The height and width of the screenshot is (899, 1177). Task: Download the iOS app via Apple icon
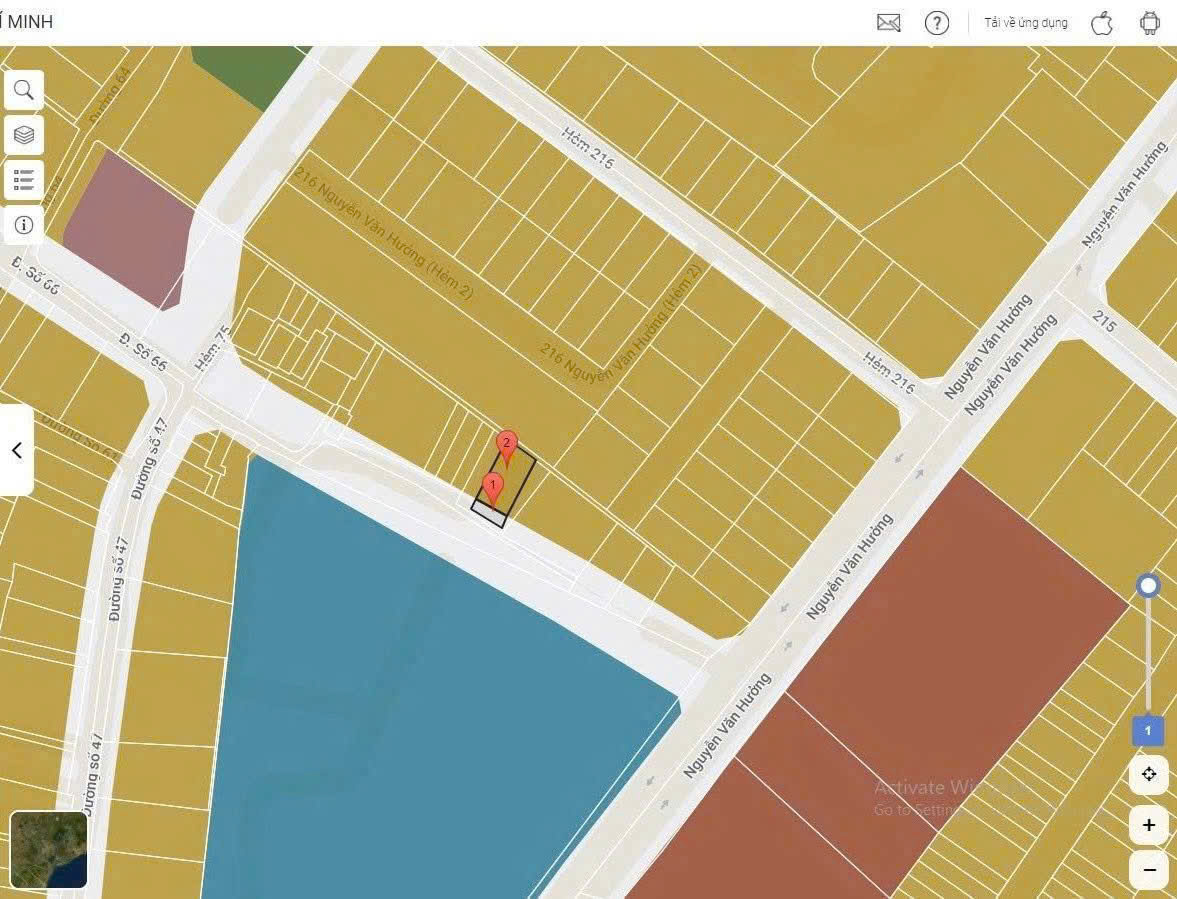1101,23
